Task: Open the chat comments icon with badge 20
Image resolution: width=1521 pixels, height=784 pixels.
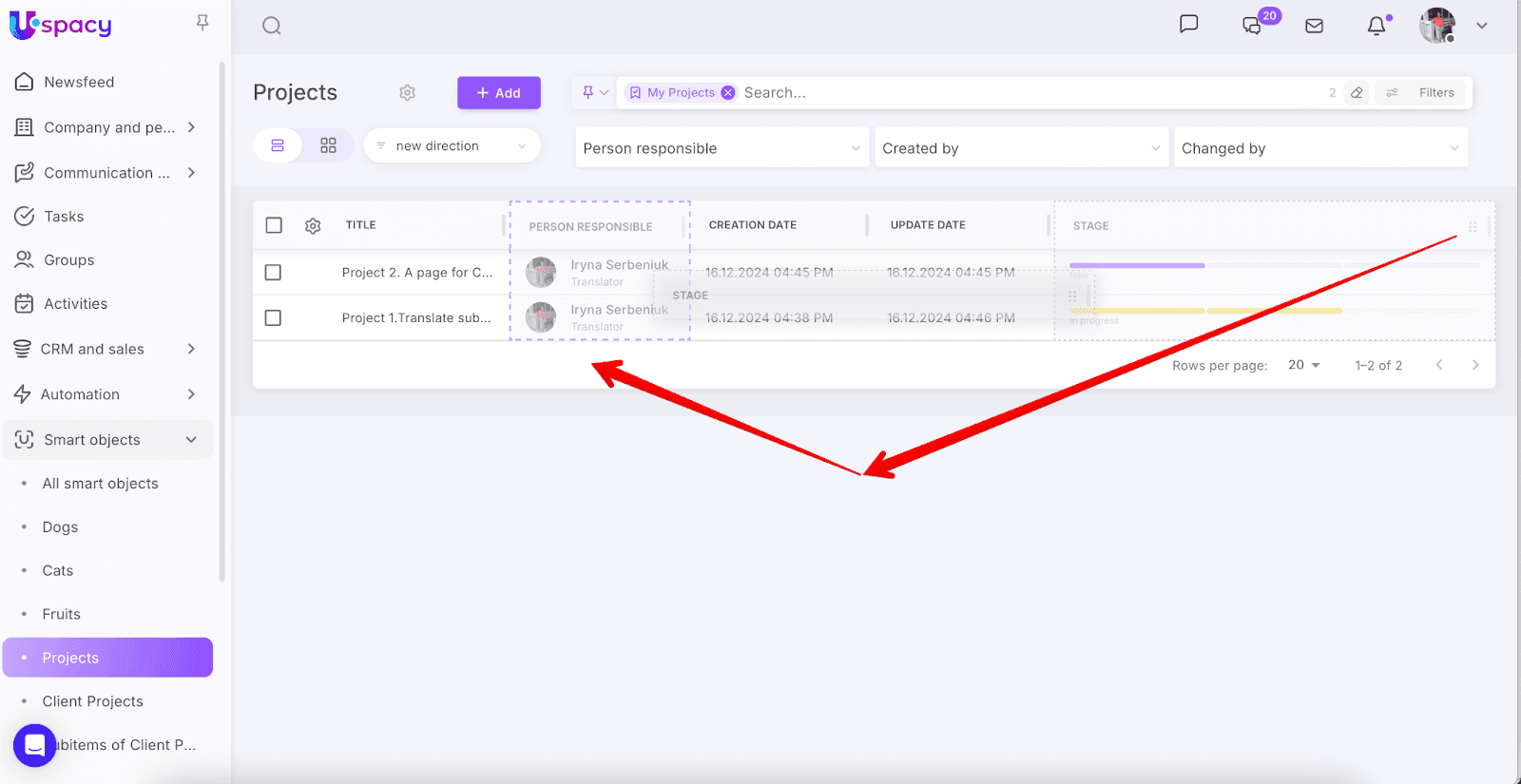Action: click(x=1252, y=26)
